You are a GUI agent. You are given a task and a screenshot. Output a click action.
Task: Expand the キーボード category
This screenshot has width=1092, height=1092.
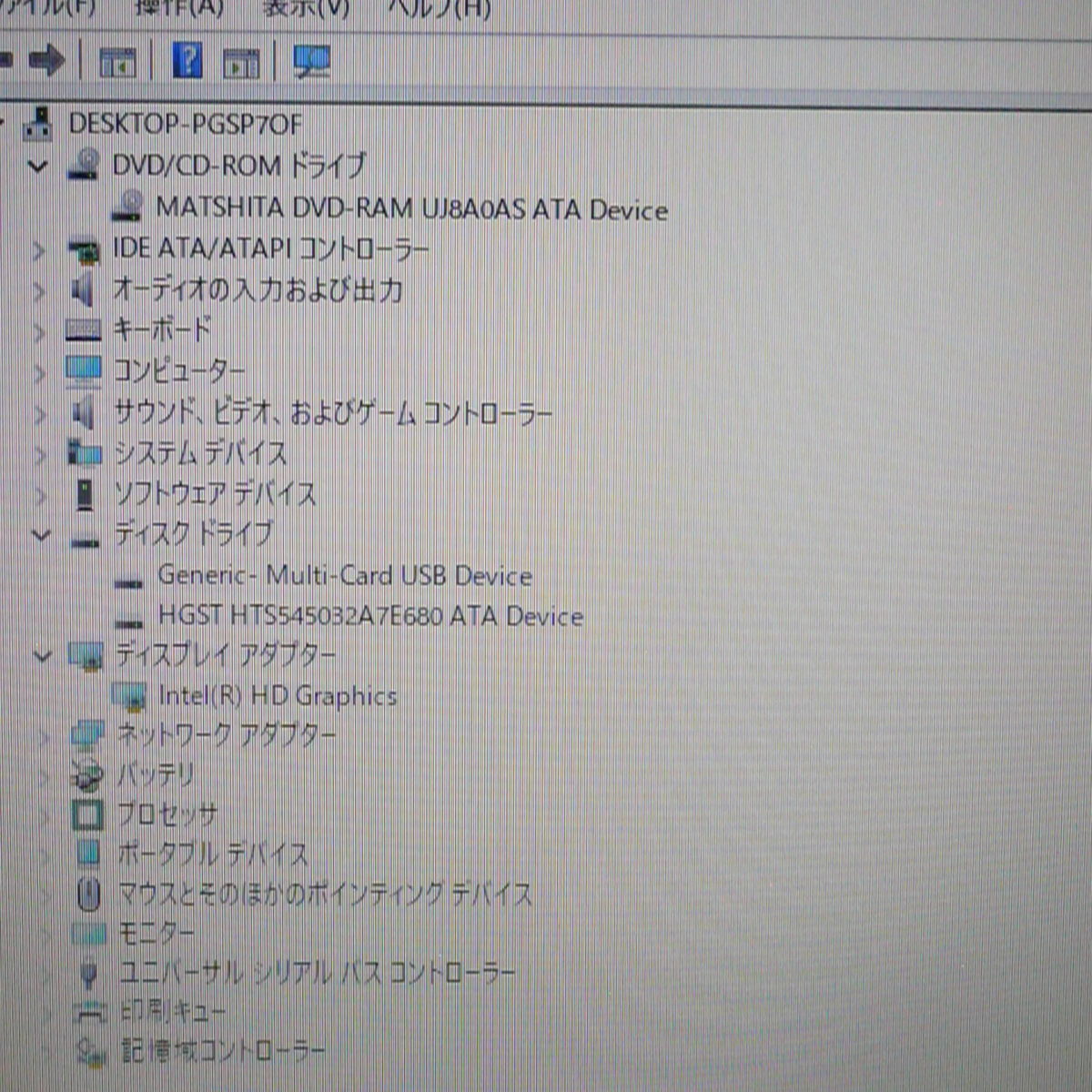coord(38,331)
